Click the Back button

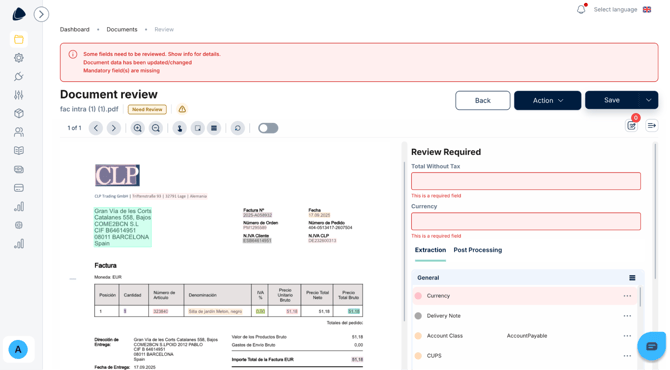click(483, 100)
